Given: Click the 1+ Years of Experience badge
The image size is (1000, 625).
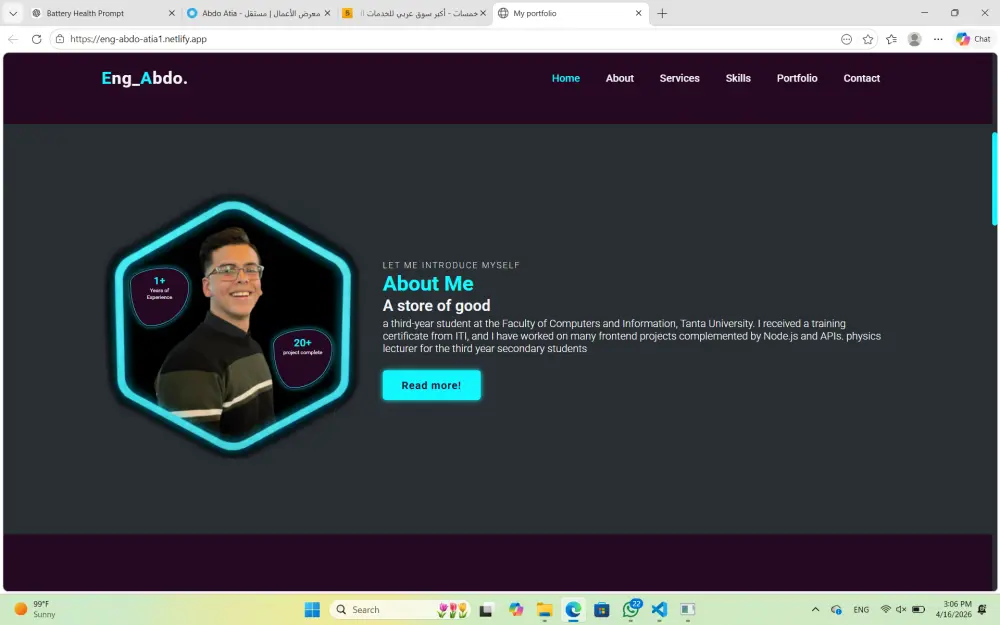Looking at the screenshot, I should [x=159, y=297].
